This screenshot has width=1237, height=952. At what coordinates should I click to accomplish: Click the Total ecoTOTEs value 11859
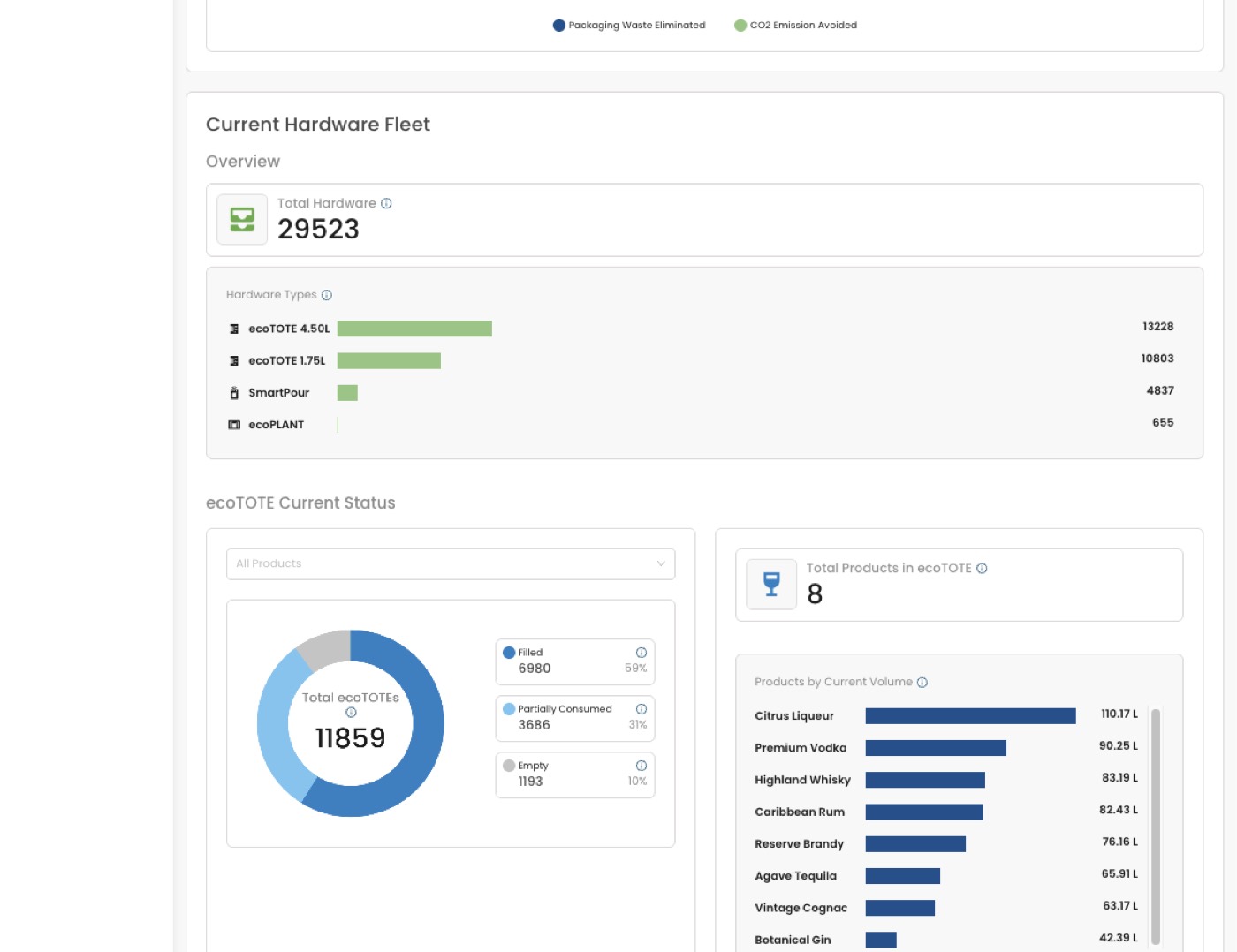click(351, 737)
